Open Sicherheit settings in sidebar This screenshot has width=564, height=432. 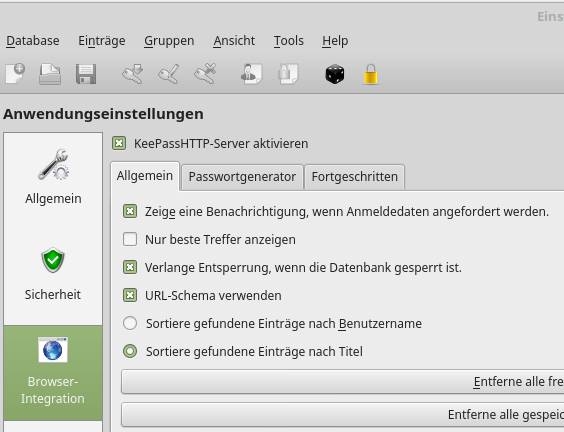click(53, 274)
